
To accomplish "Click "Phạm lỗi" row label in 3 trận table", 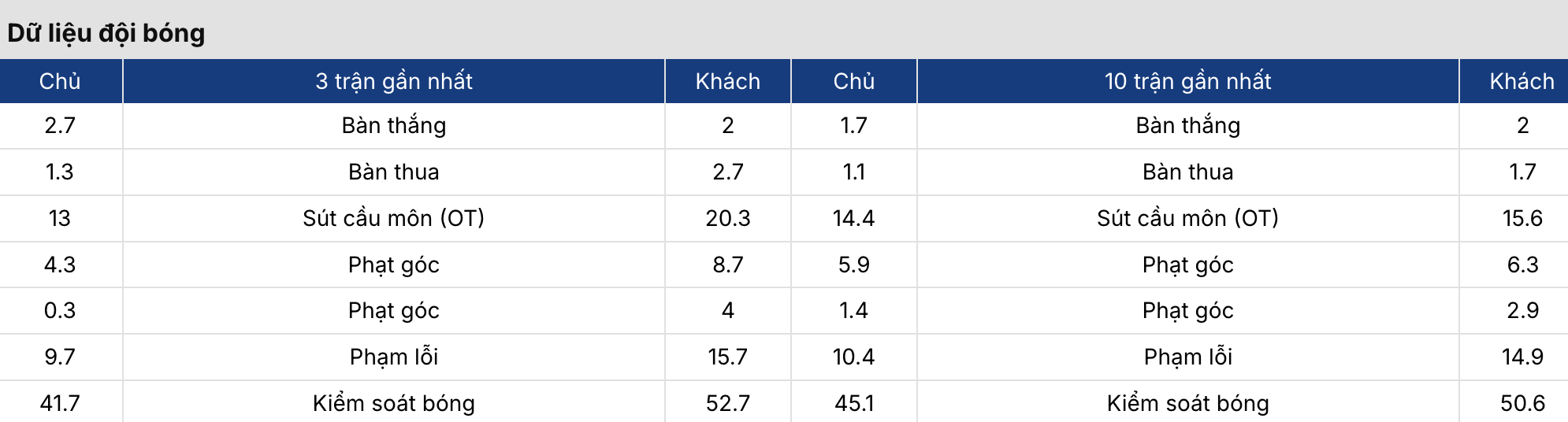I will pyautogui.click(x=394, y=357).
